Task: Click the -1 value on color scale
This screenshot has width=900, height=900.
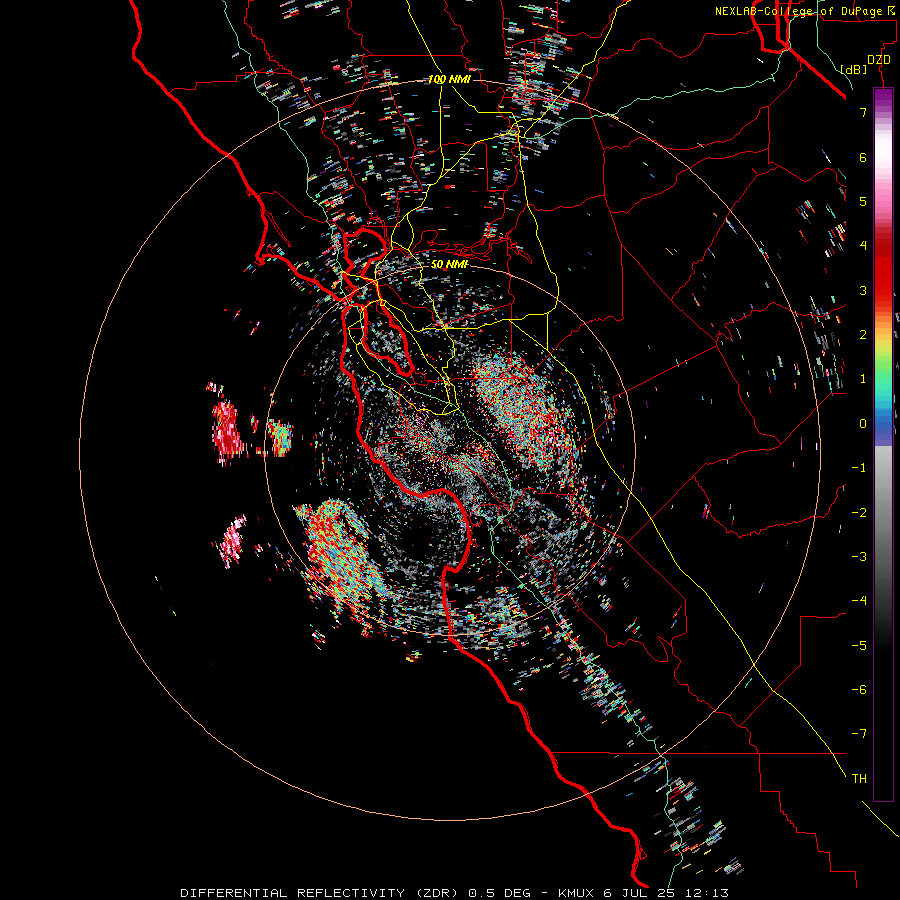Action: pos(859,468)
